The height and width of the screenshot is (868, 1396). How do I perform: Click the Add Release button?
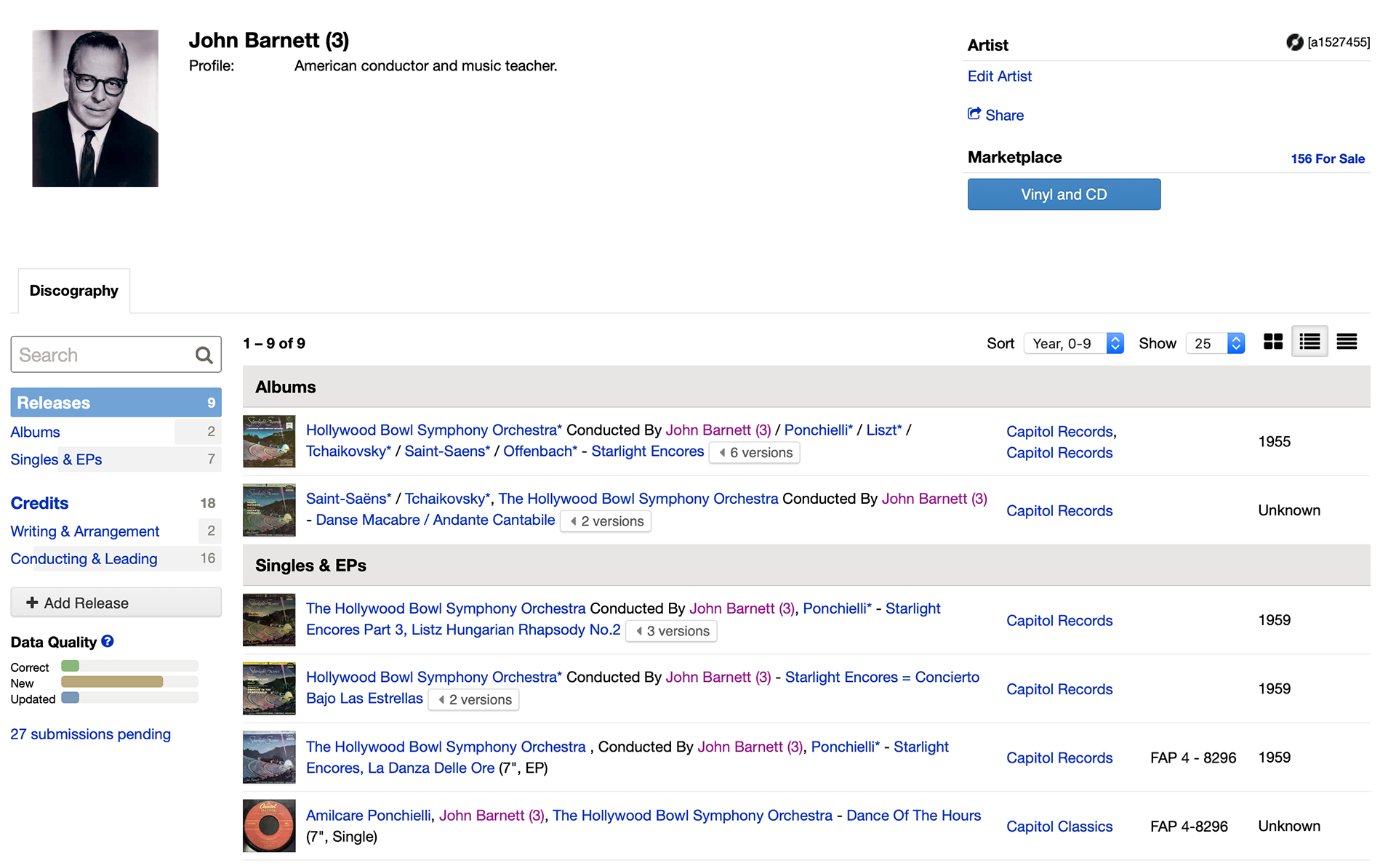click(116, 603)
